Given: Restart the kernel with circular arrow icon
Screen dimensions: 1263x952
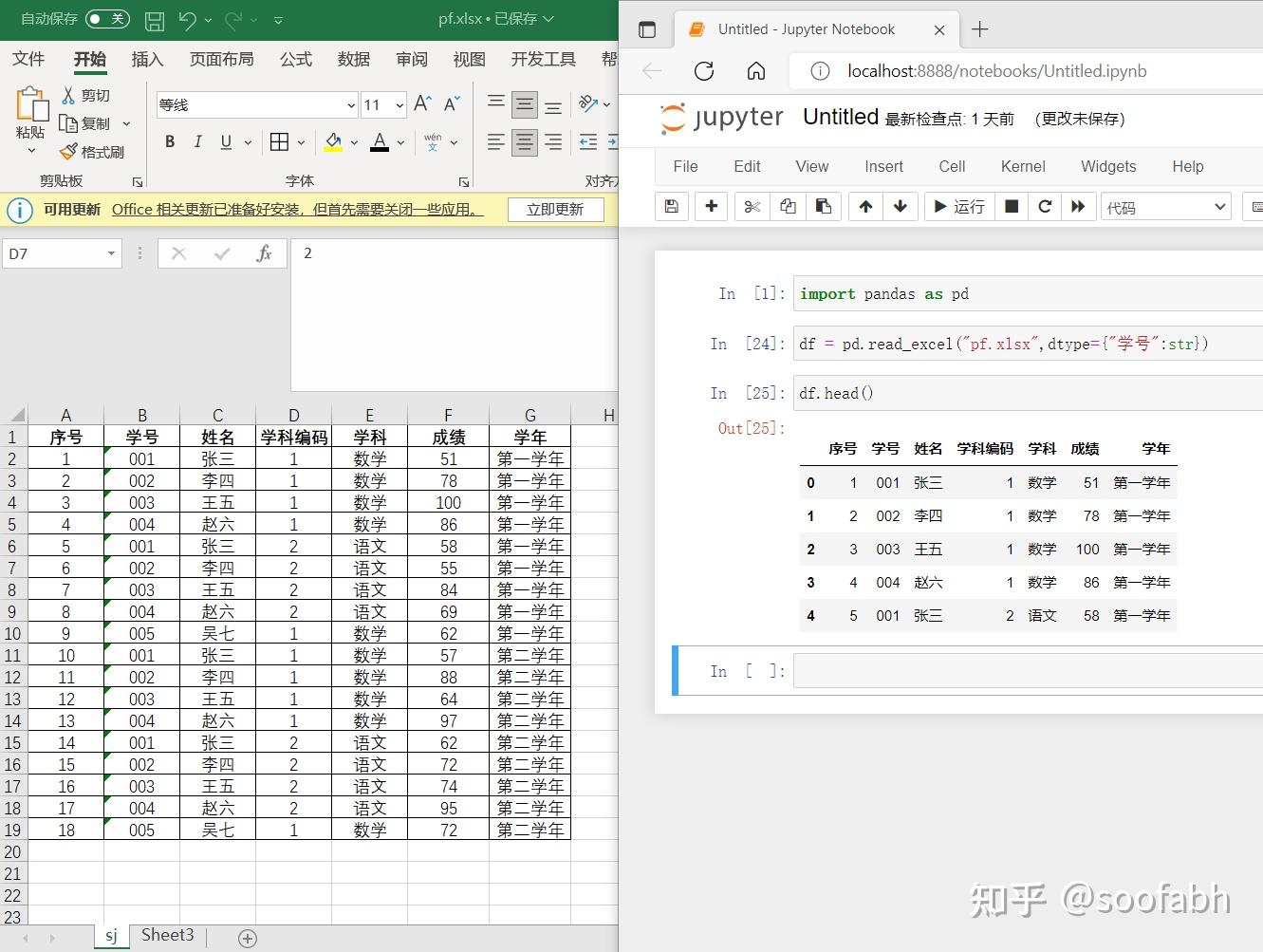Looking at the screenshot, I should pyautogui.click(x=1045, y=206).
